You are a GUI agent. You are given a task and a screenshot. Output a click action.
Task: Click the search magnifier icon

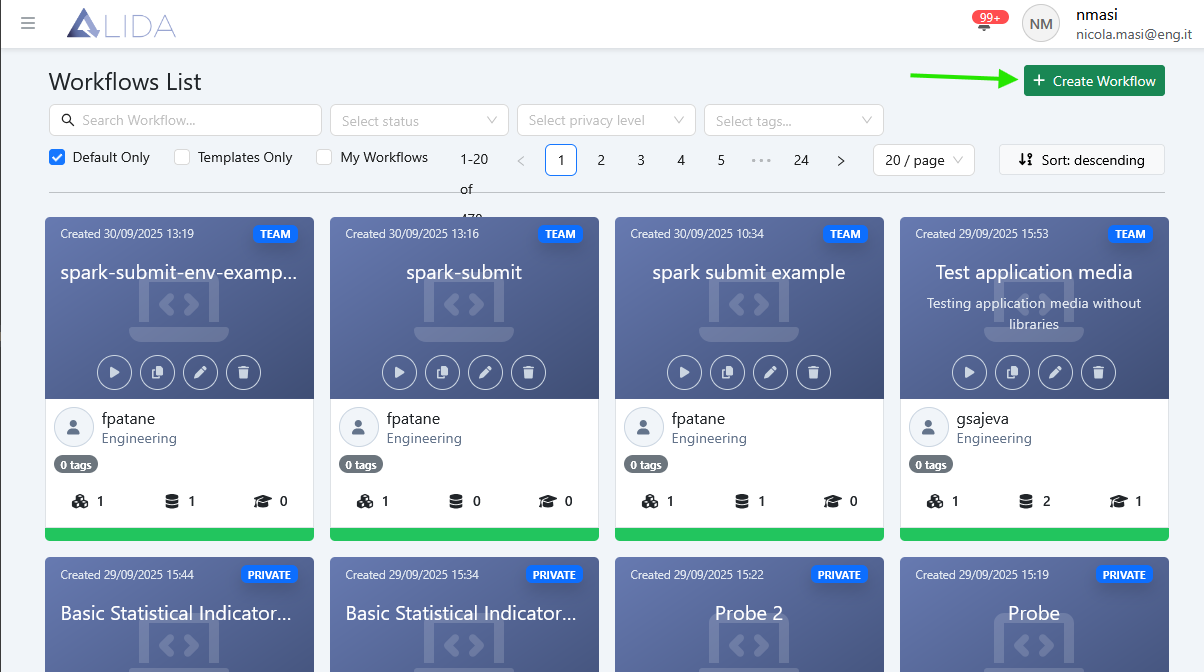(x=68, y=120)
